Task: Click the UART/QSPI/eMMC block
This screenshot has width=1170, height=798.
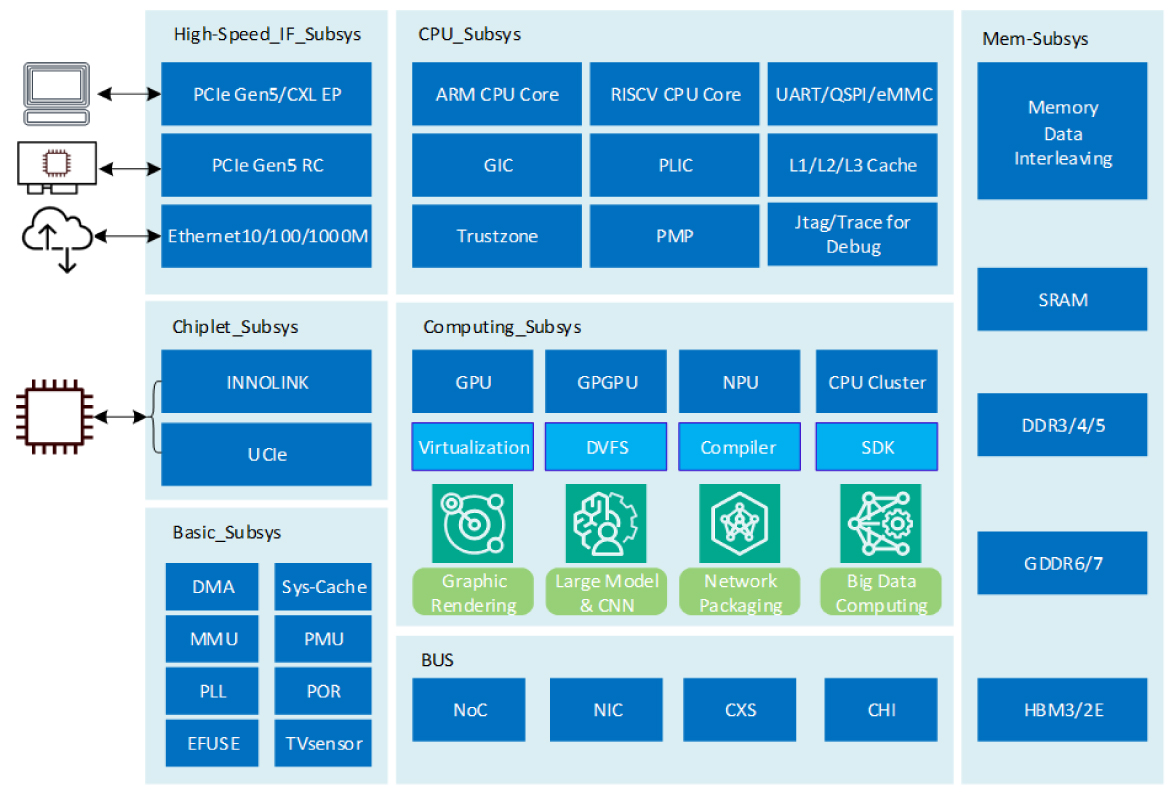Action: 853,94
